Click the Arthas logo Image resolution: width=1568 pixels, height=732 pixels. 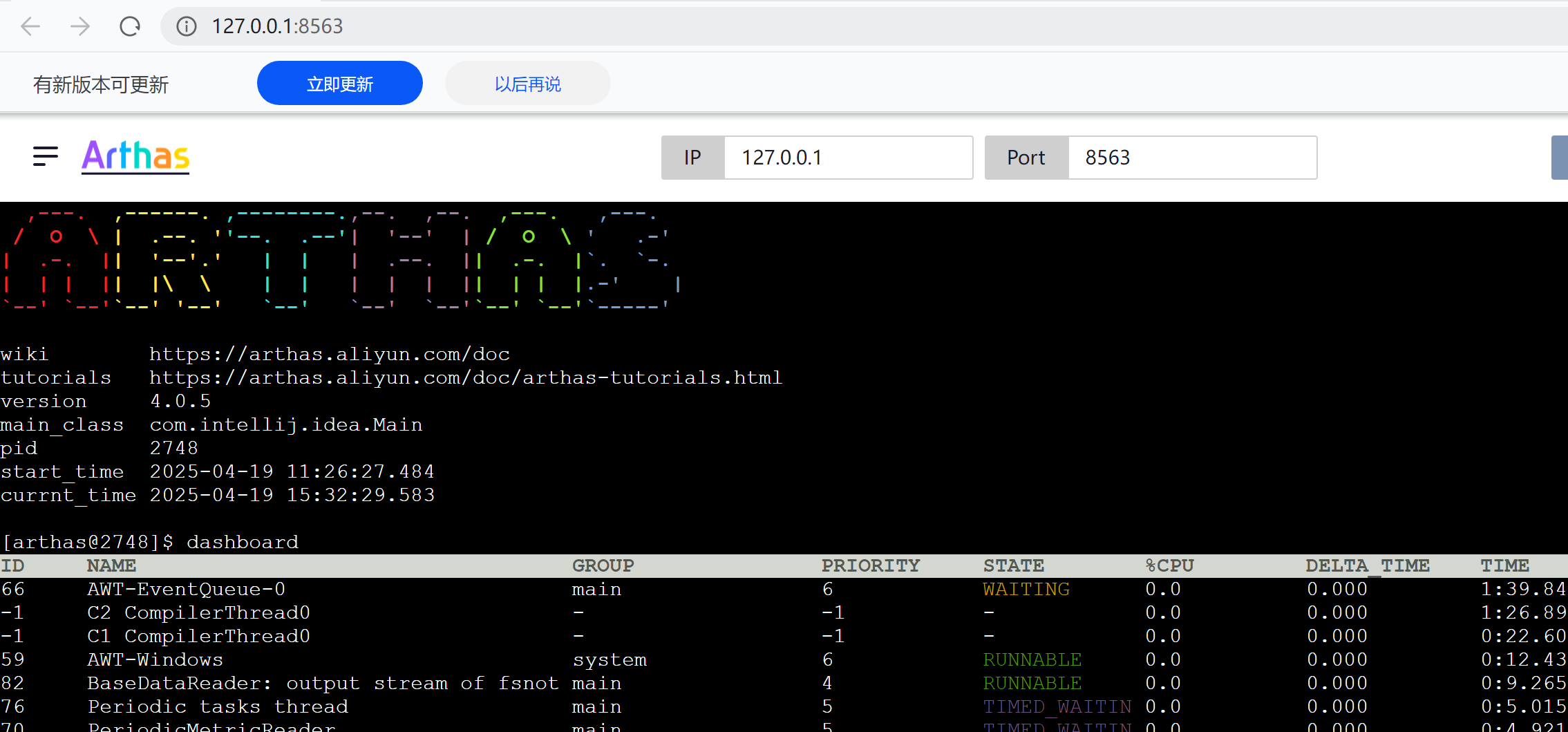coord(135,156)
